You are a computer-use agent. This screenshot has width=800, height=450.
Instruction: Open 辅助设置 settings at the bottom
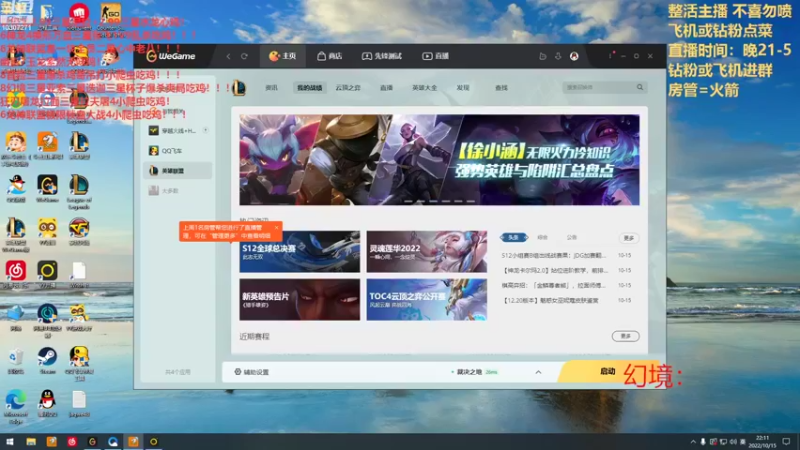coord(252,372)
